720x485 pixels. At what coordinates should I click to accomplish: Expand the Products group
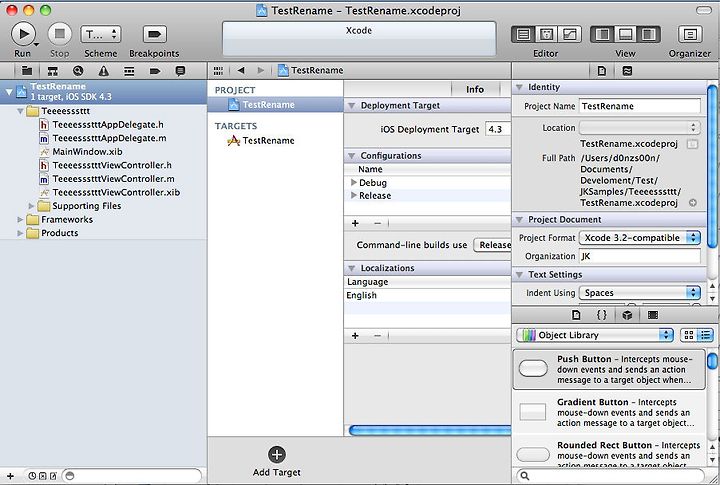(20, 233)
